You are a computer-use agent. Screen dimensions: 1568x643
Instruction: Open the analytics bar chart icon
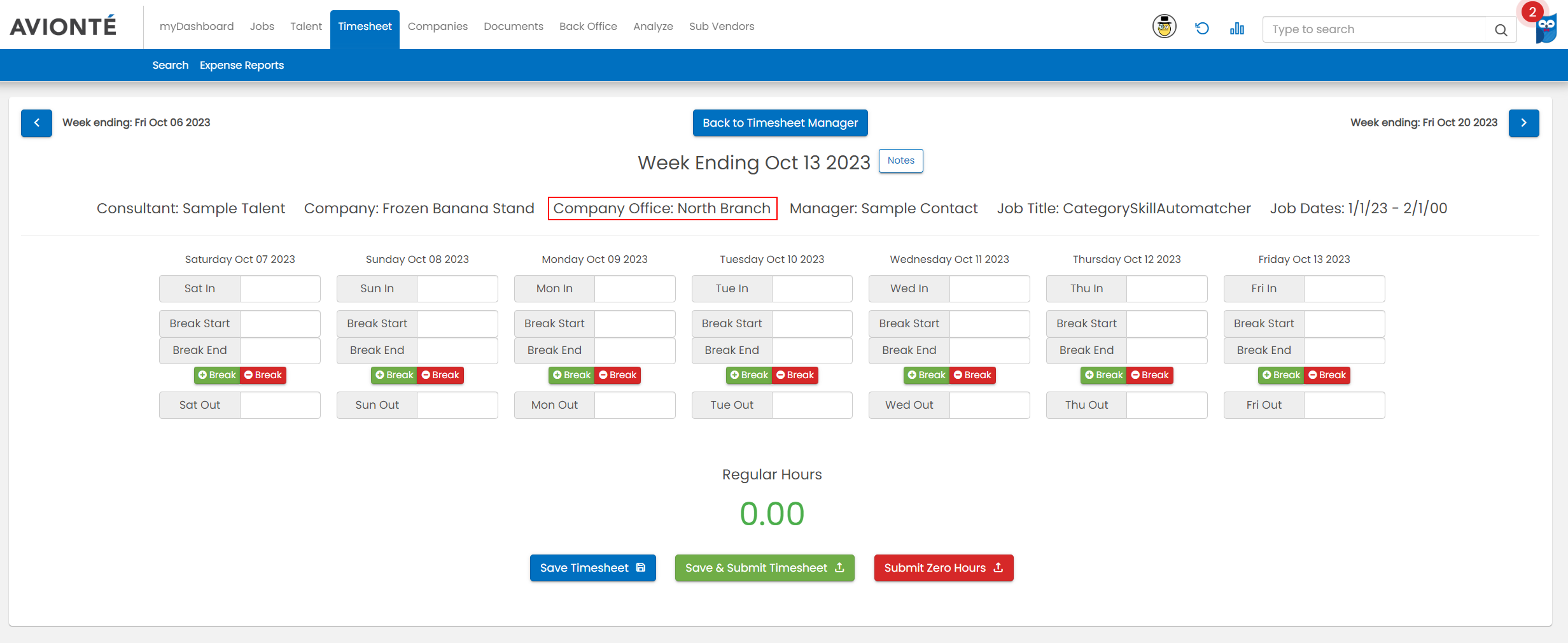1236,27
